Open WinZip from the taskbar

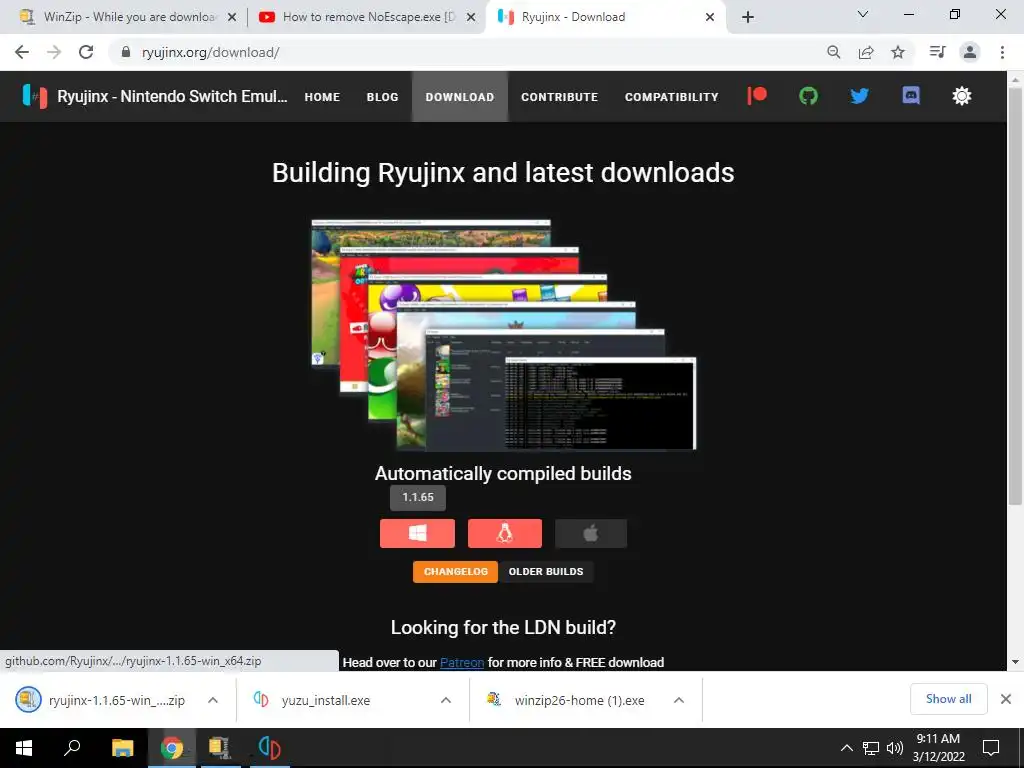(220, 748)
